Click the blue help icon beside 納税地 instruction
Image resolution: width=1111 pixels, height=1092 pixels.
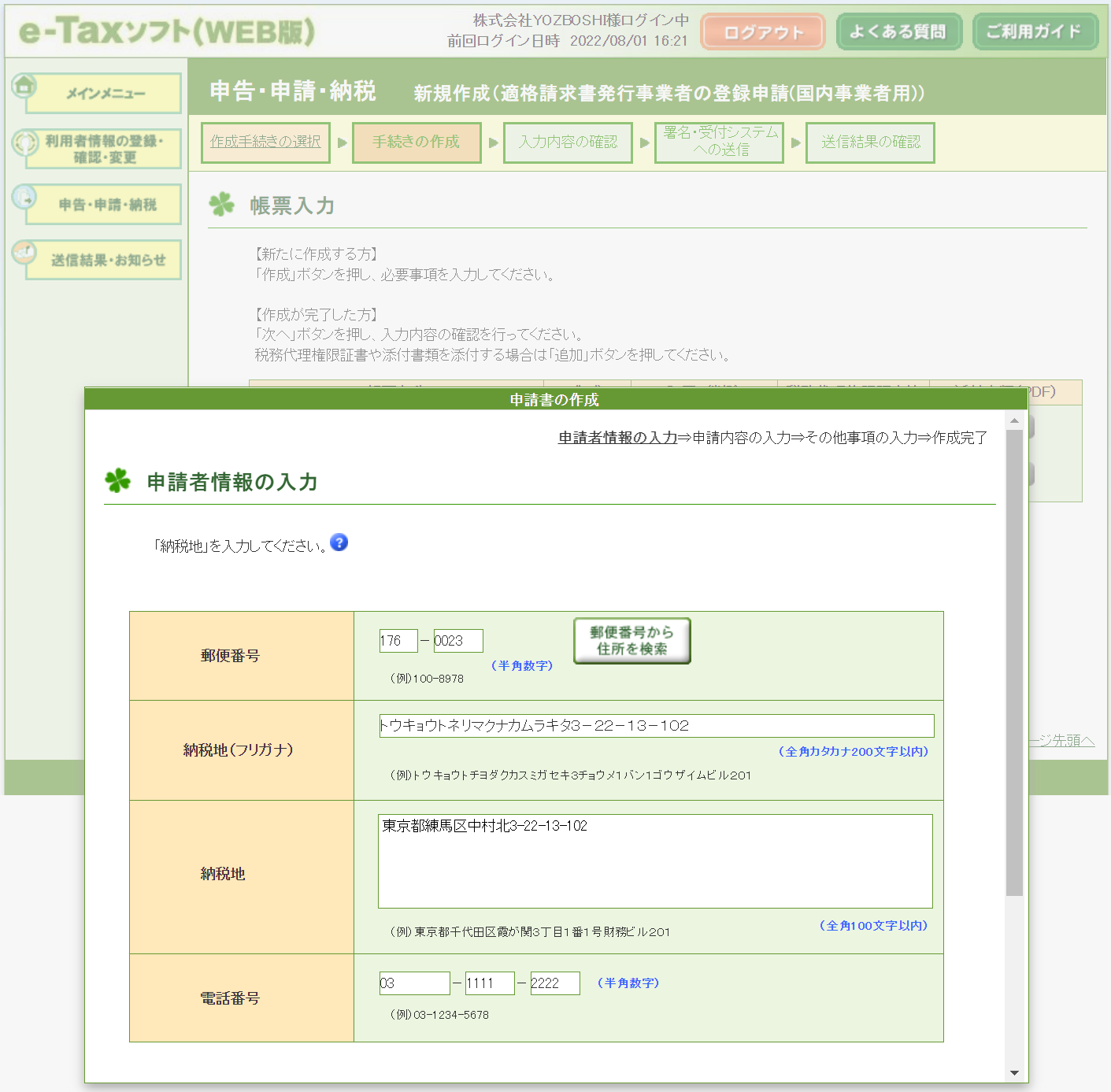(x=339, y=542)
